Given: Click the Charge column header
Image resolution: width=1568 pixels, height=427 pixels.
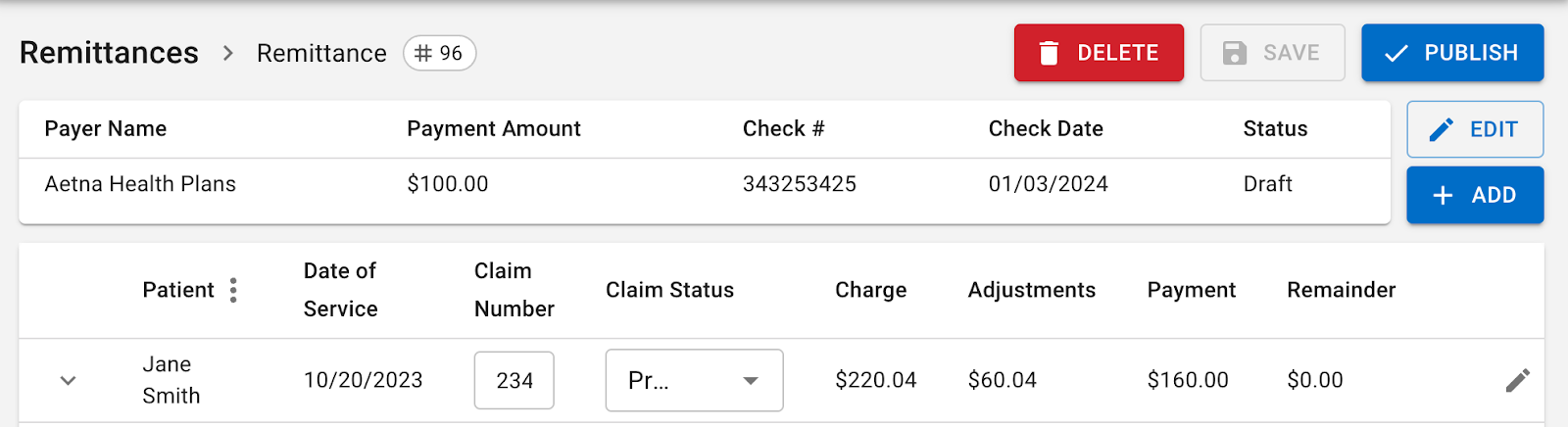Looking at the screenshot, I should click(x=870, y=290).
